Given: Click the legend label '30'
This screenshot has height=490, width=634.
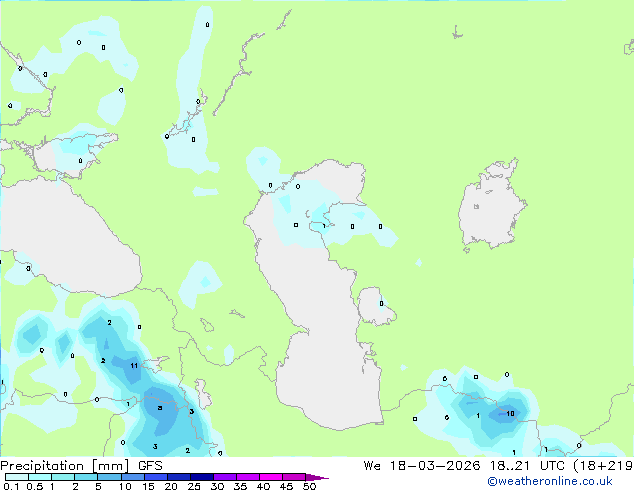Looking at the screenshot, I should [217, 486].
